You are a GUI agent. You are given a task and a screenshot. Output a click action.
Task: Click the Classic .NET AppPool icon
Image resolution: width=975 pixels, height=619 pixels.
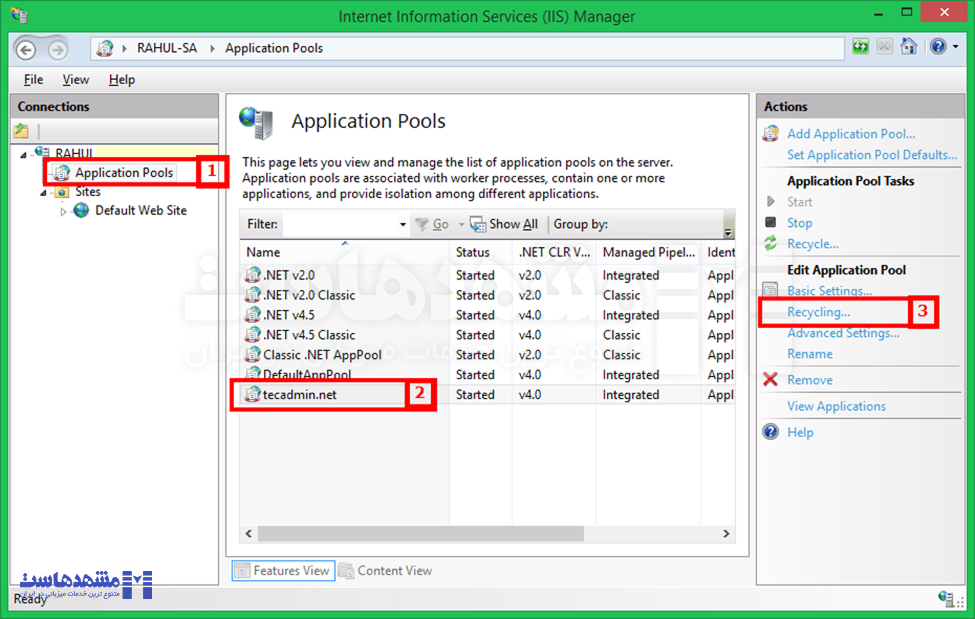click(x=252, y=354)
